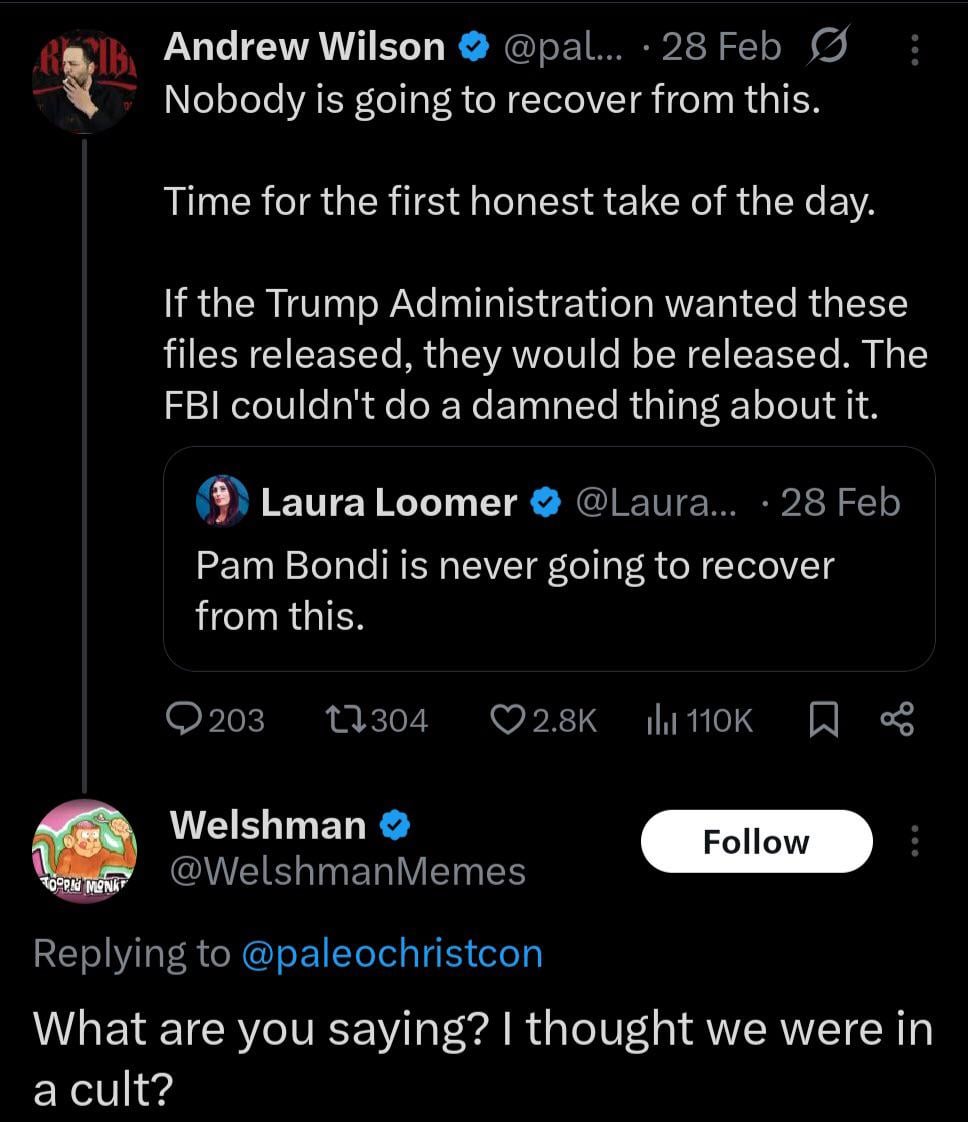
Task: Click the @WelshmanMemes handle
Action: pos(348,871)
